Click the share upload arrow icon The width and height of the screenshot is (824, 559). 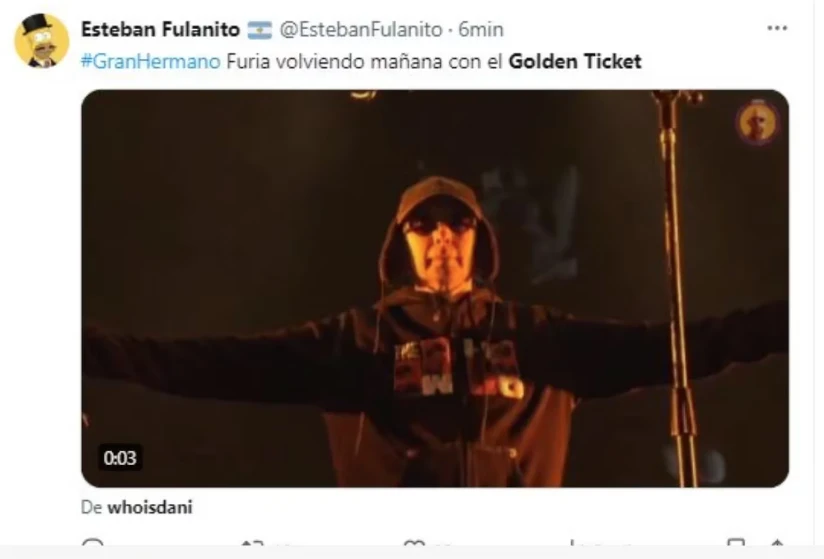pos(778,543)
